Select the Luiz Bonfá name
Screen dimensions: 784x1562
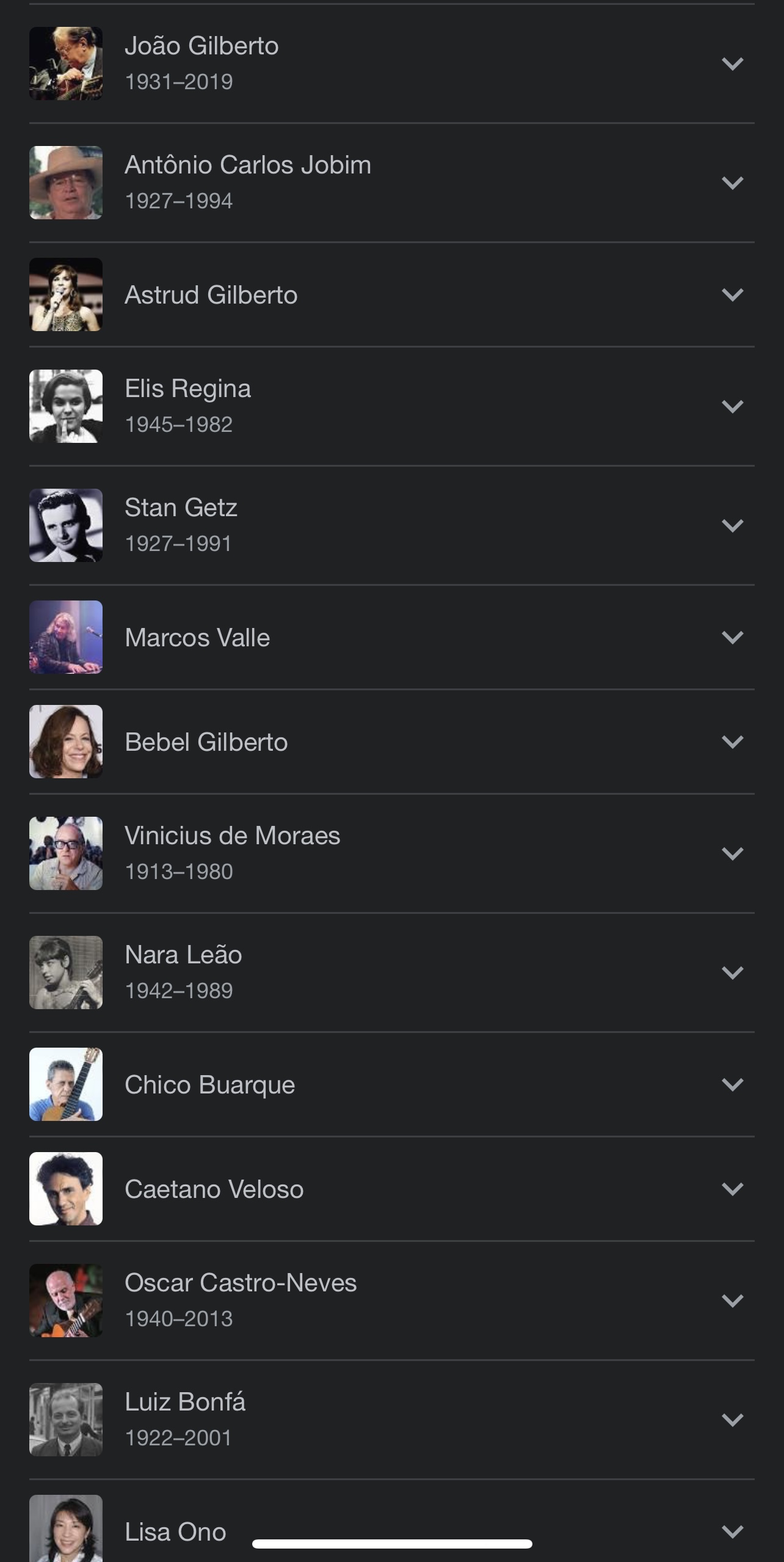(x=185, y=1402)
